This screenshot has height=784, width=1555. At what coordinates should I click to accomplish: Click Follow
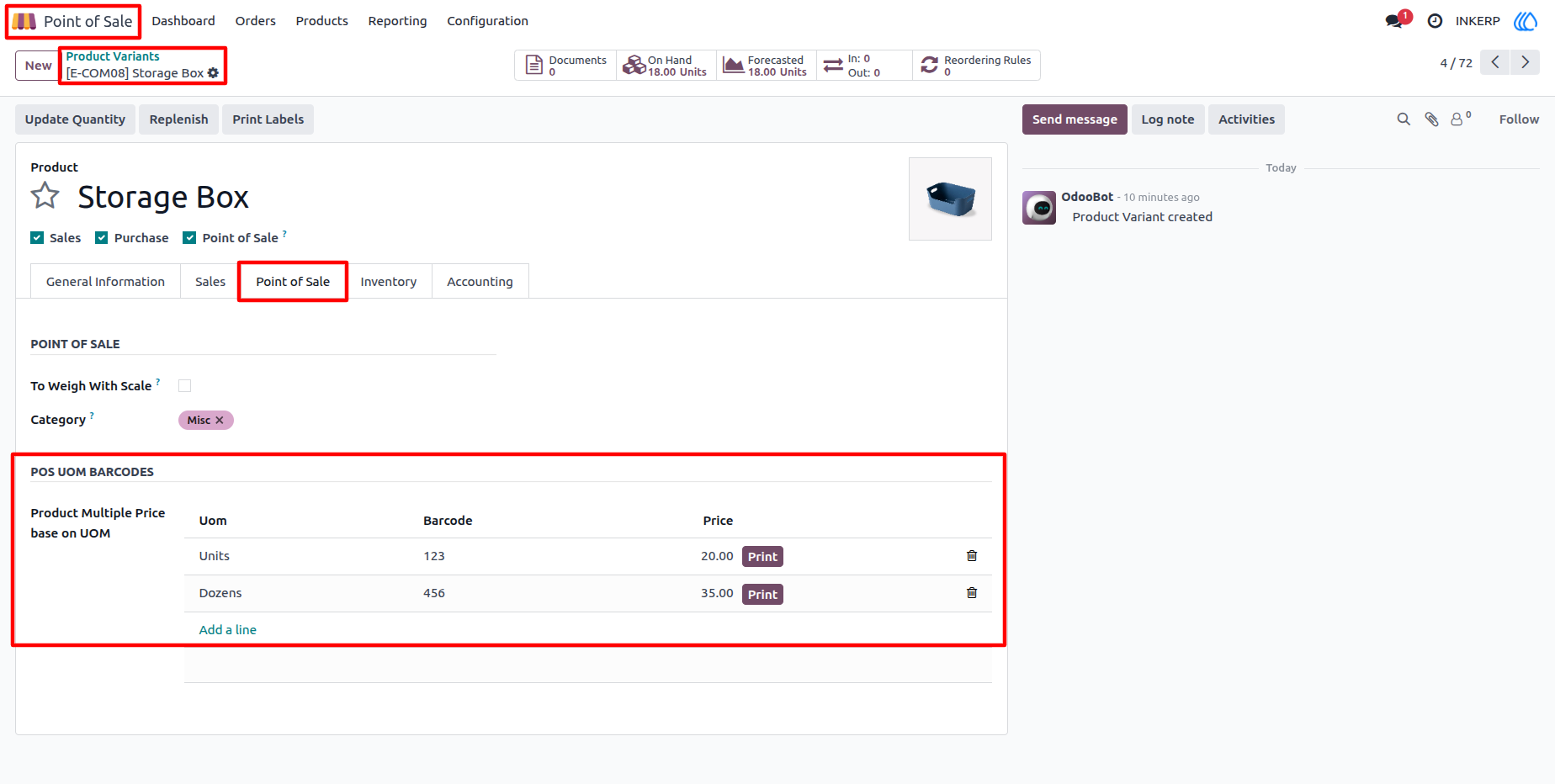click(1519, 119)
